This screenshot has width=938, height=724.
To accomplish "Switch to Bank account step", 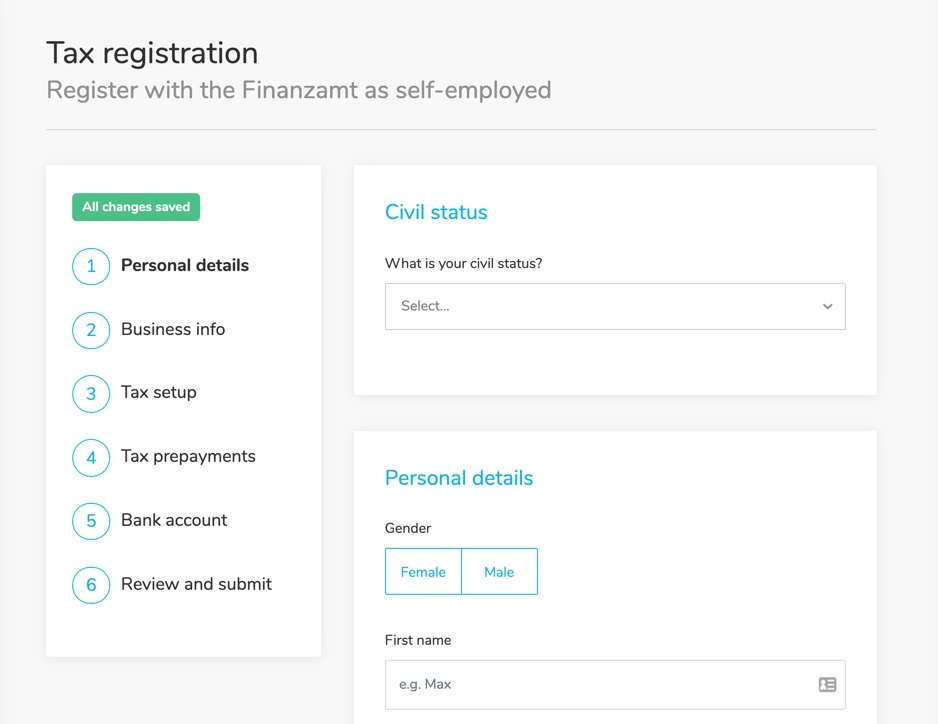I will point(174,520).
